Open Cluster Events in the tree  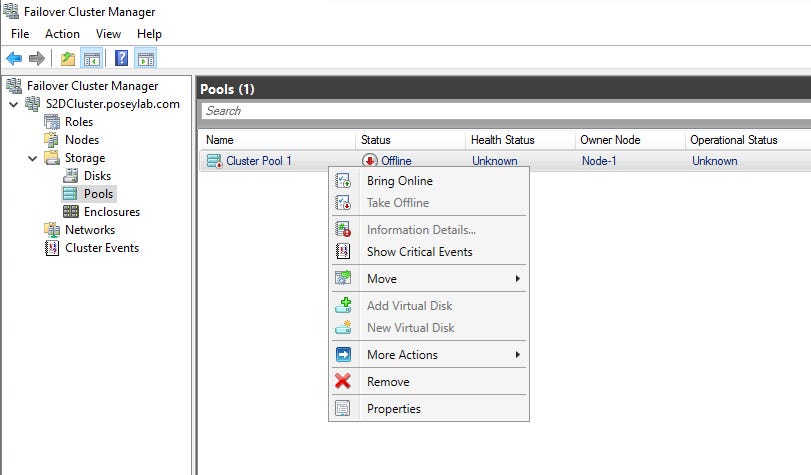[x=101, y=248]
